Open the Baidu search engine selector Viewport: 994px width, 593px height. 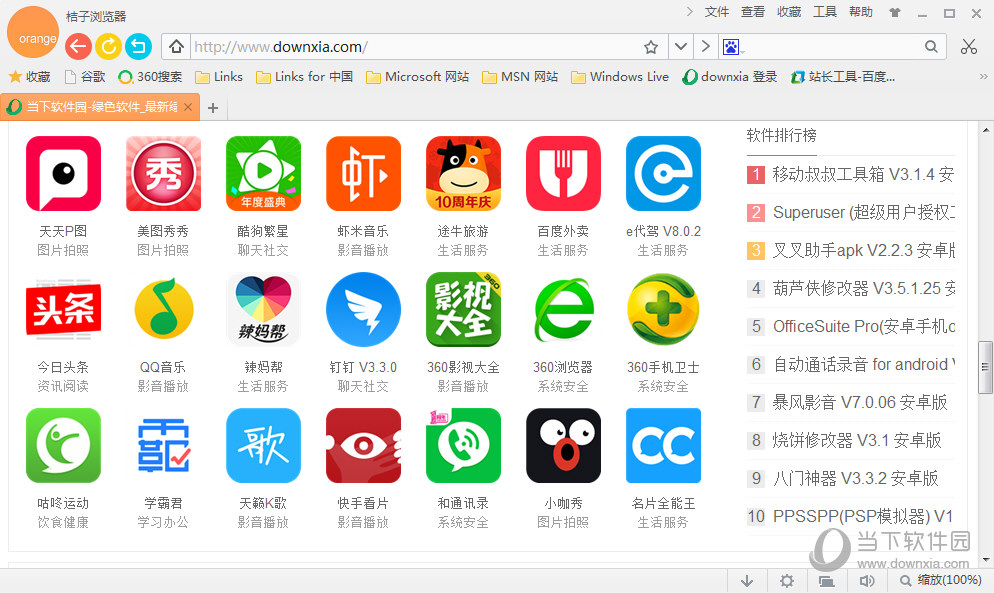[732, 47]
